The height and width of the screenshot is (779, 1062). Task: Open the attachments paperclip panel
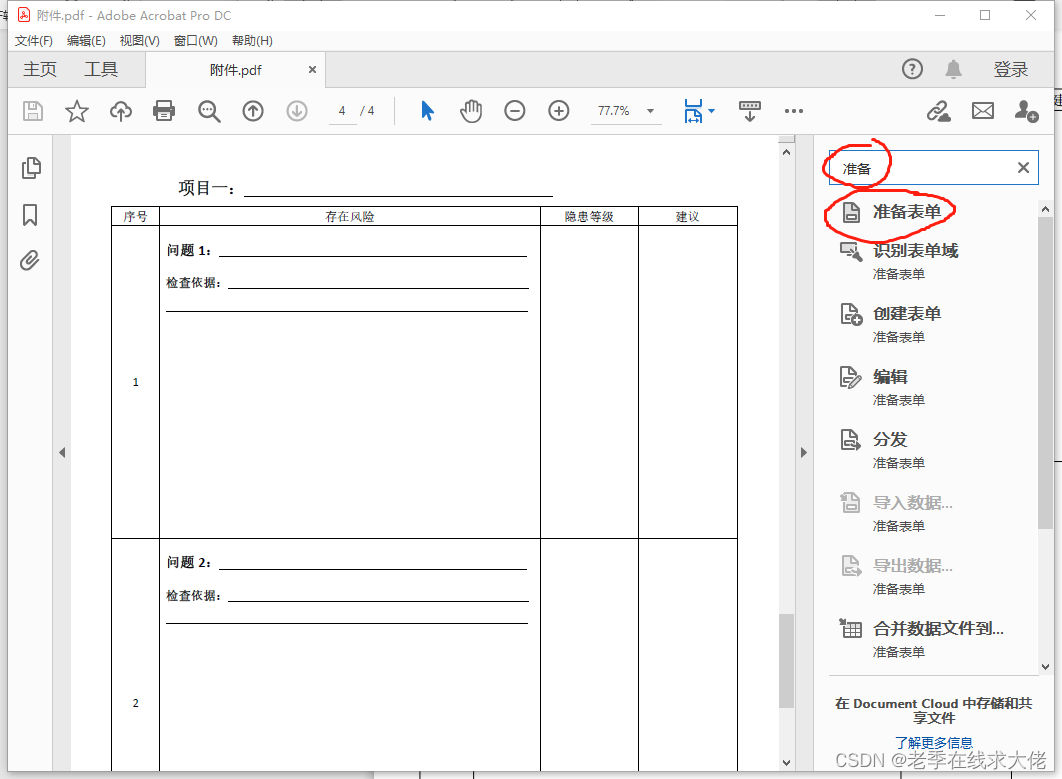tap(30, 261)
